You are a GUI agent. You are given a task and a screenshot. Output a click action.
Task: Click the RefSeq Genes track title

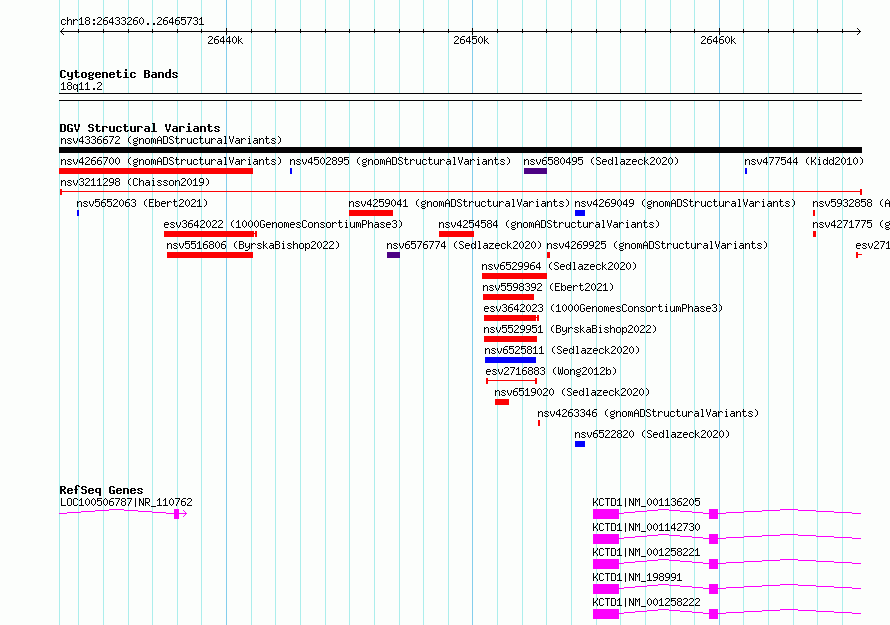pyautogui.click(x=101, y=490)
